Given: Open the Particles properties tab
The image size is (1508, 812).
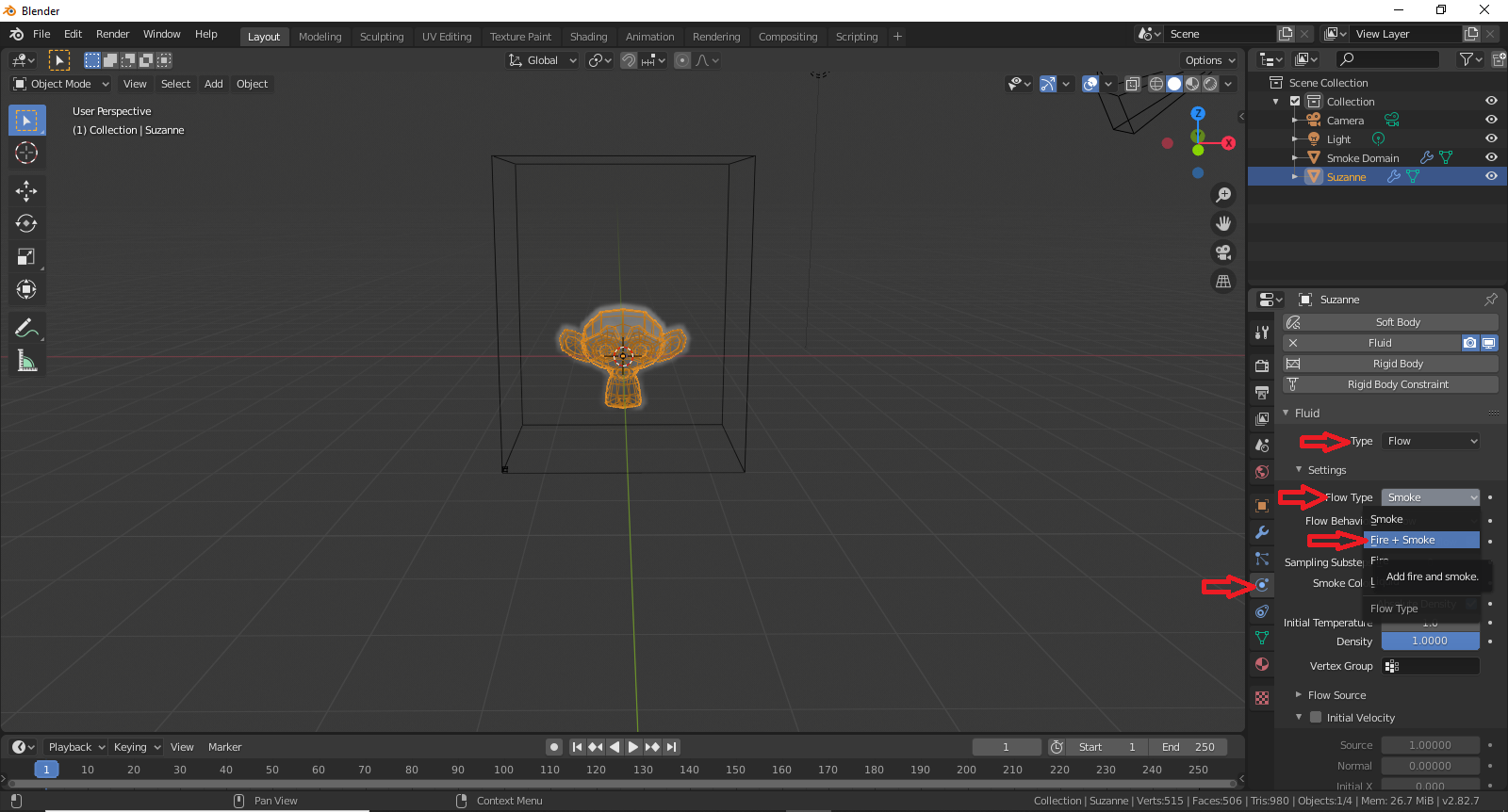Looking at the screenshot, I should (1262, 559).
